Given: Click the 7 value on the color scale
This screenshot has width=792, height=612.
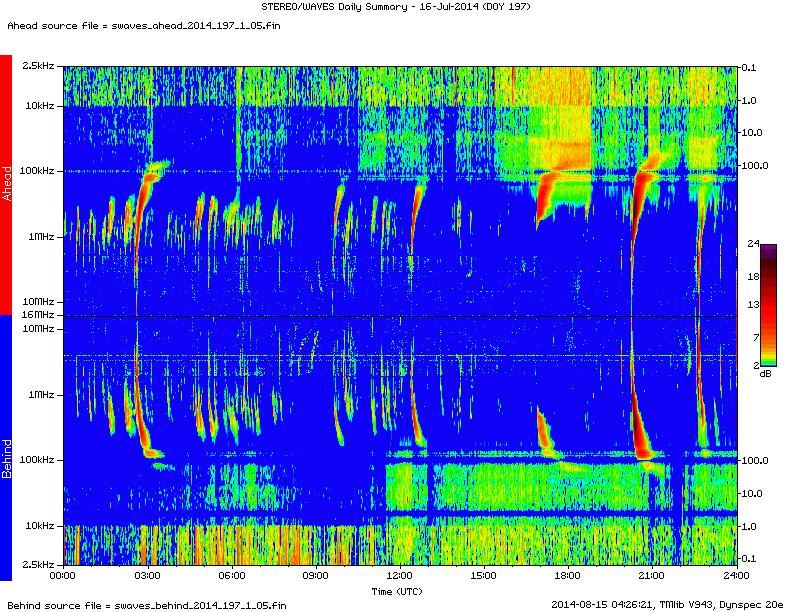Looking at the screenshot, I should click(x=756, y=337).
